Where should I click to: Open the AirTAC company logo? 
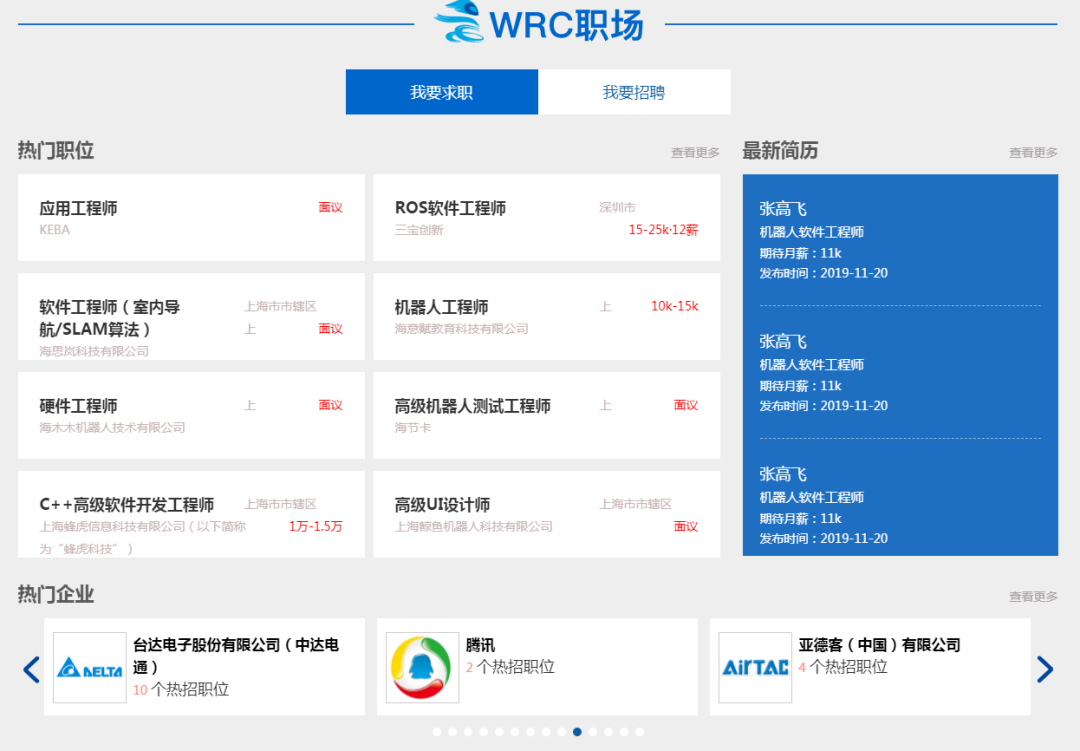pyautogui.click(x=755, y=667)
